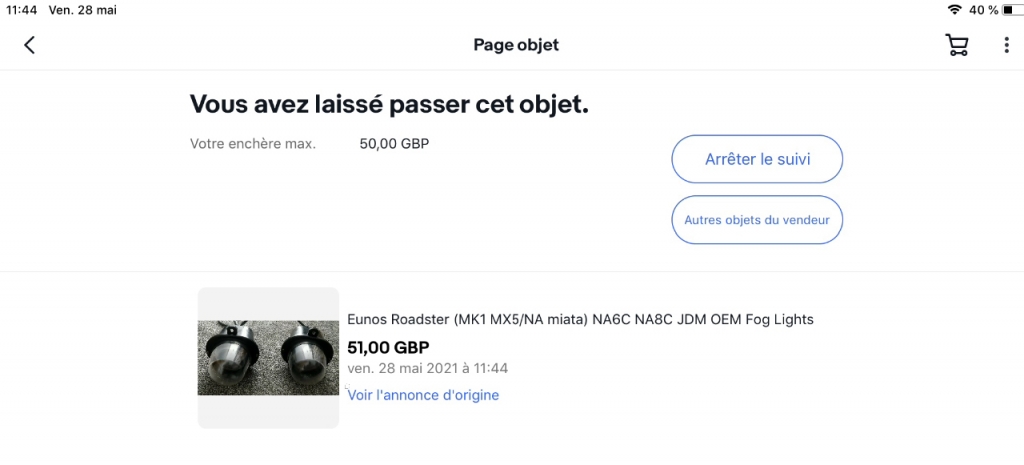Viewport: 1024px width, 465px height.
Task: Click the Arrêter le suivi button
Action: coord(757,159)
